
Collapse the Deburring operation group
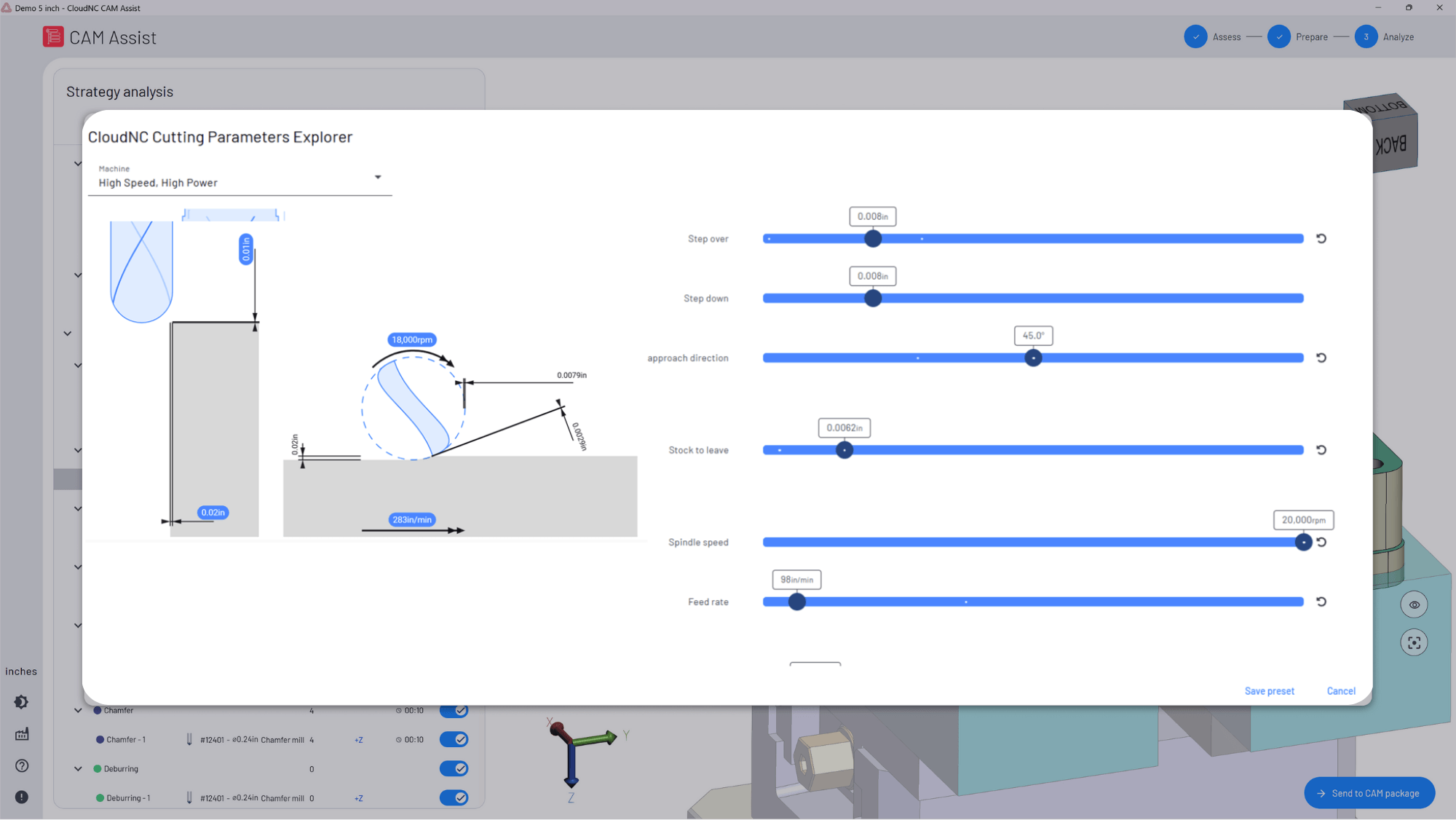click(78, 768)
